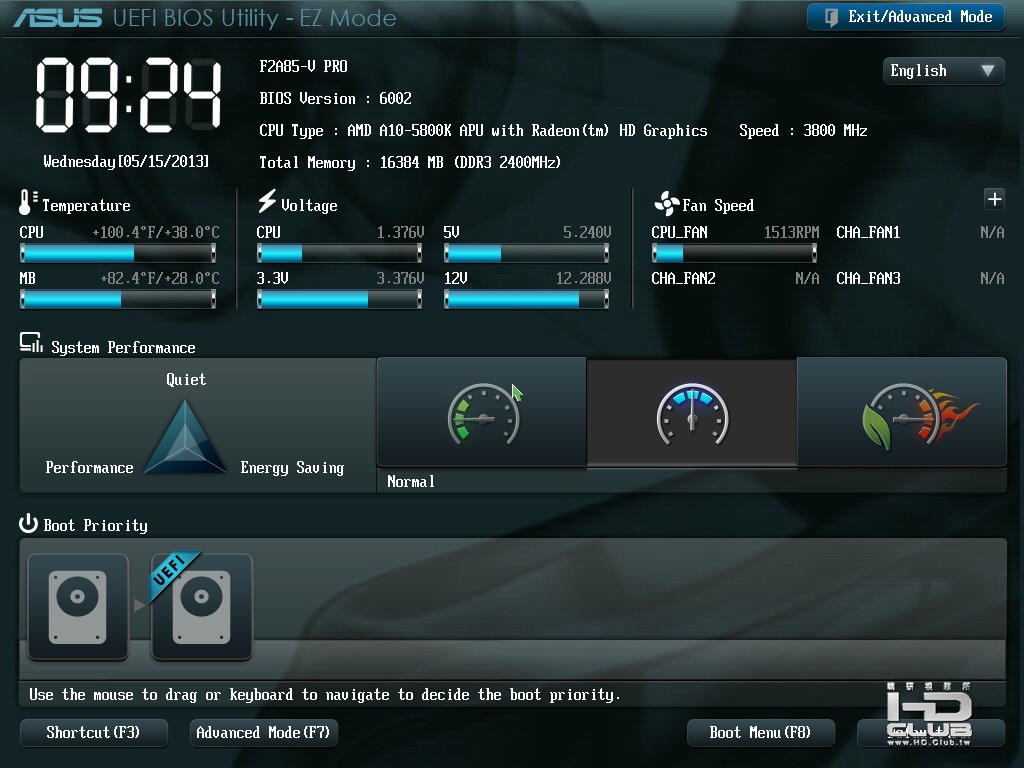1024x768 pixels.
Task: Click the date Wednesday[05/15/2013]
Action: pos(126,161)
